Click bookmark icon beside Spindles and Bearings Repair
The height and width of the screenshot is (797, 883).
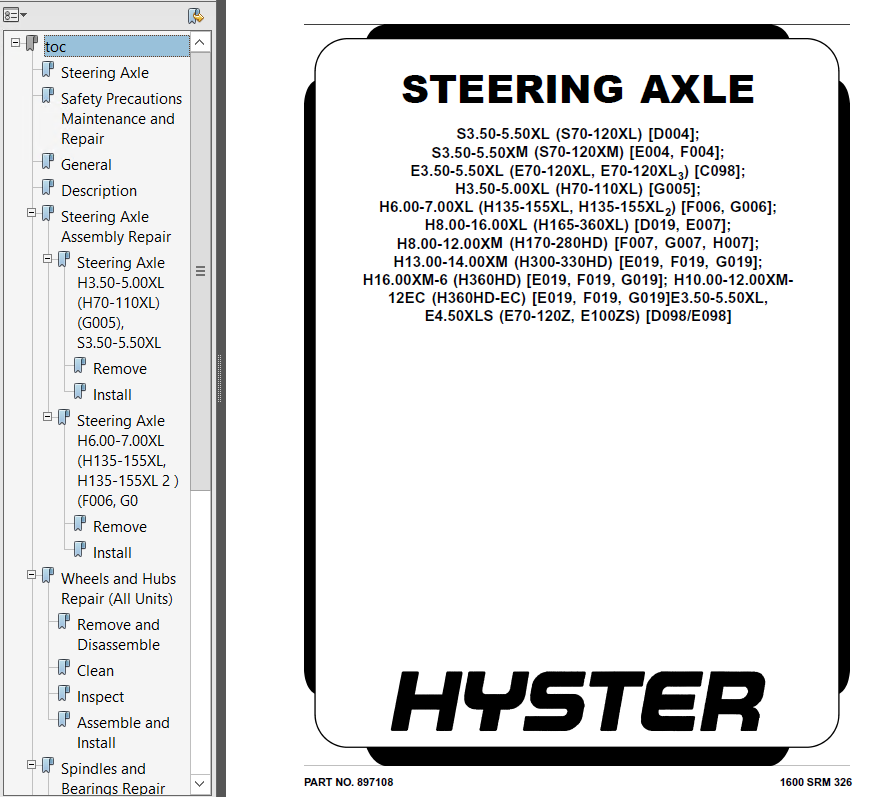(x=48, y=765)
